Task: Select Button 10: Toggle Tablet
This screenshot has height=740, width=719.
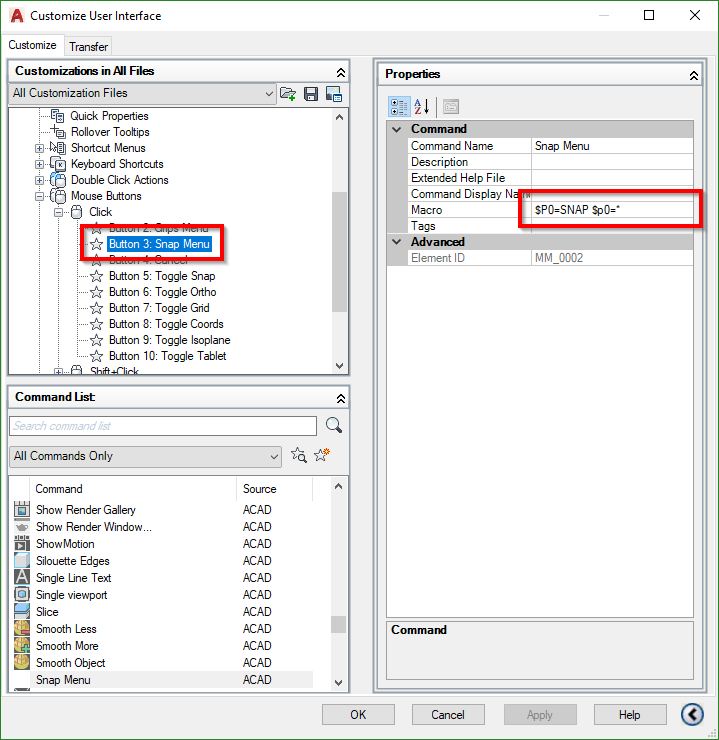Action: pyautogui.click(x=167, y=356)
